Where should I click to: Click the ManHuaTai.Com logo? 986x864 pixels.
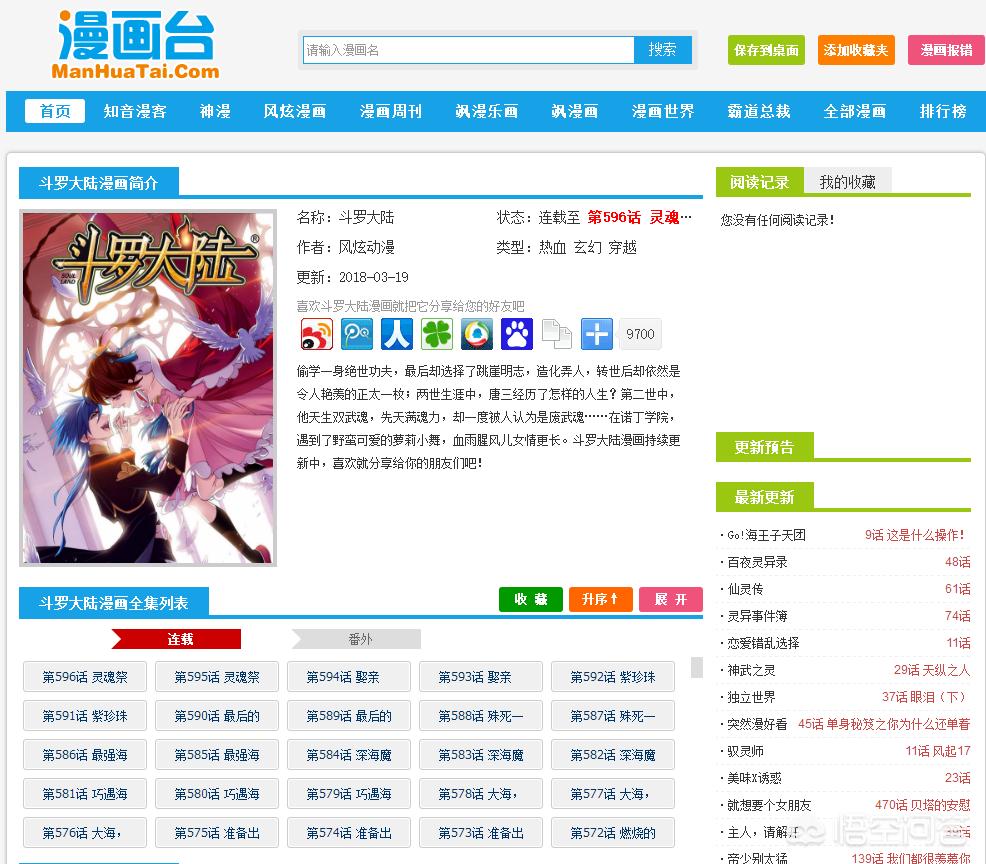[136, 44]
